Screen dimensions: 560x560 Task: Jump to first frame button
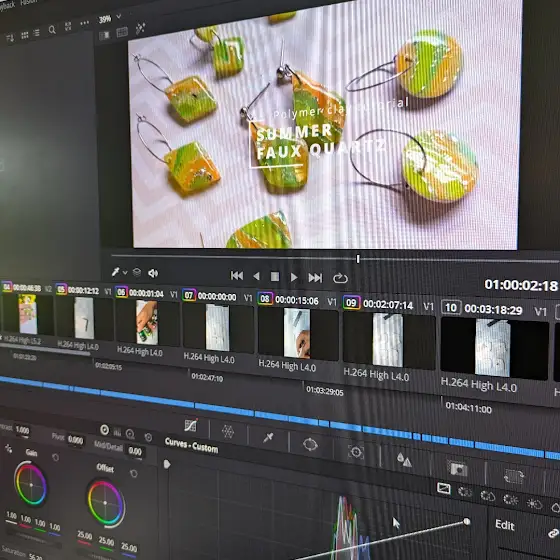237,276
